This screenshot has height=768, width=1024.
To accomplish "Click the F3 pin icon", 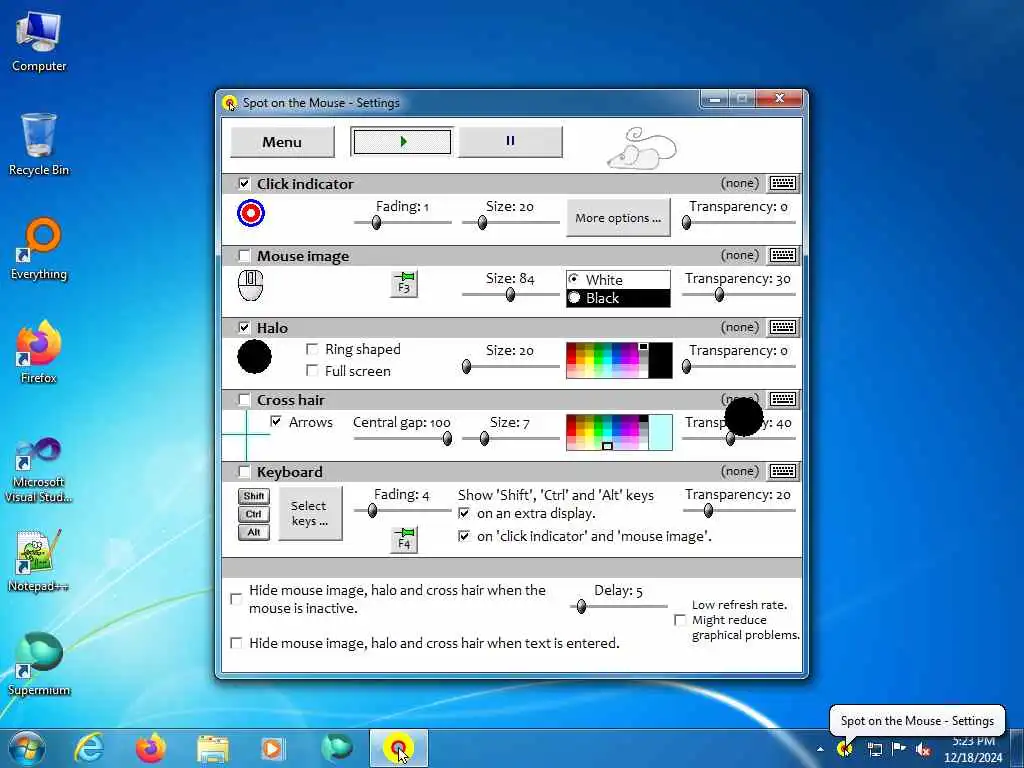I will tap(404, 283).
